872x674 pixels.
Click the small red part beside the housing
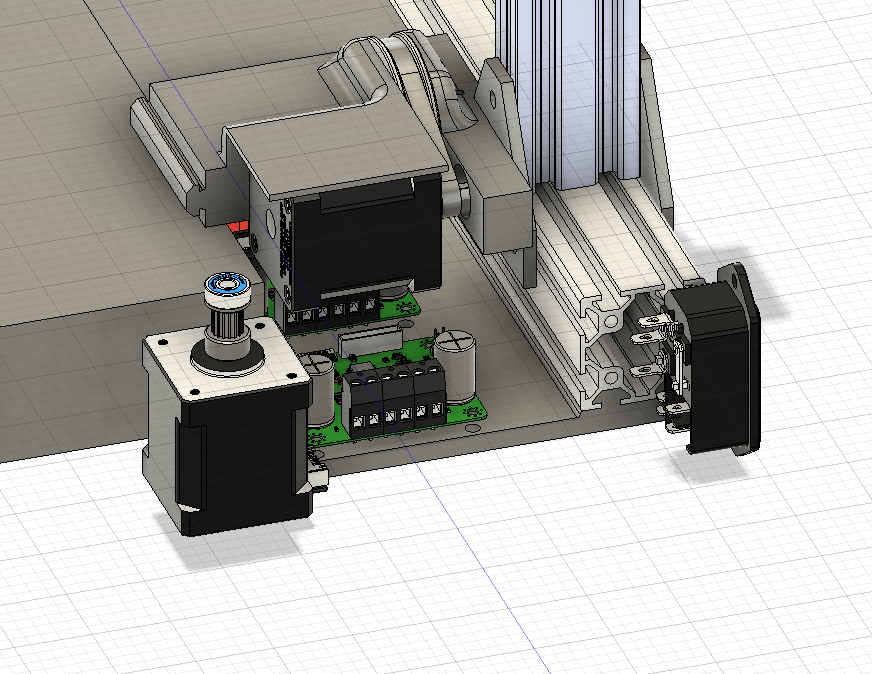click(239, 229)
